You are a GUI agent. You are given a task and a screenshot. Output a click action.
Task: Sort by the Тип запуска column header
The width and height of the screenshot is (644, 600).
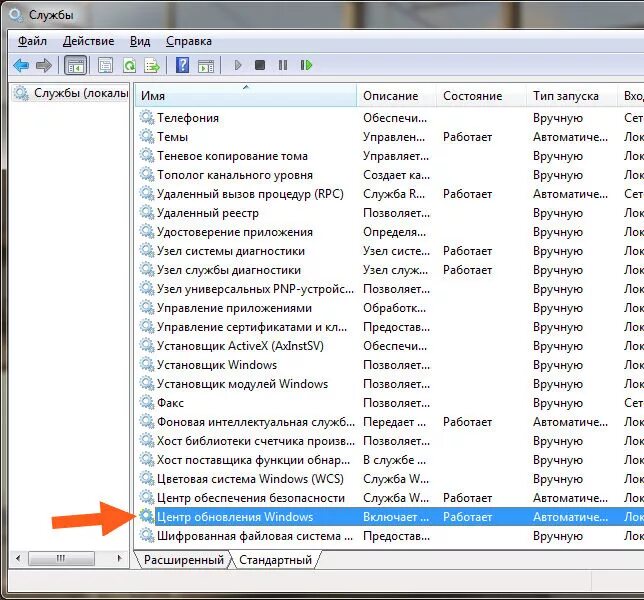pos(572,96)
